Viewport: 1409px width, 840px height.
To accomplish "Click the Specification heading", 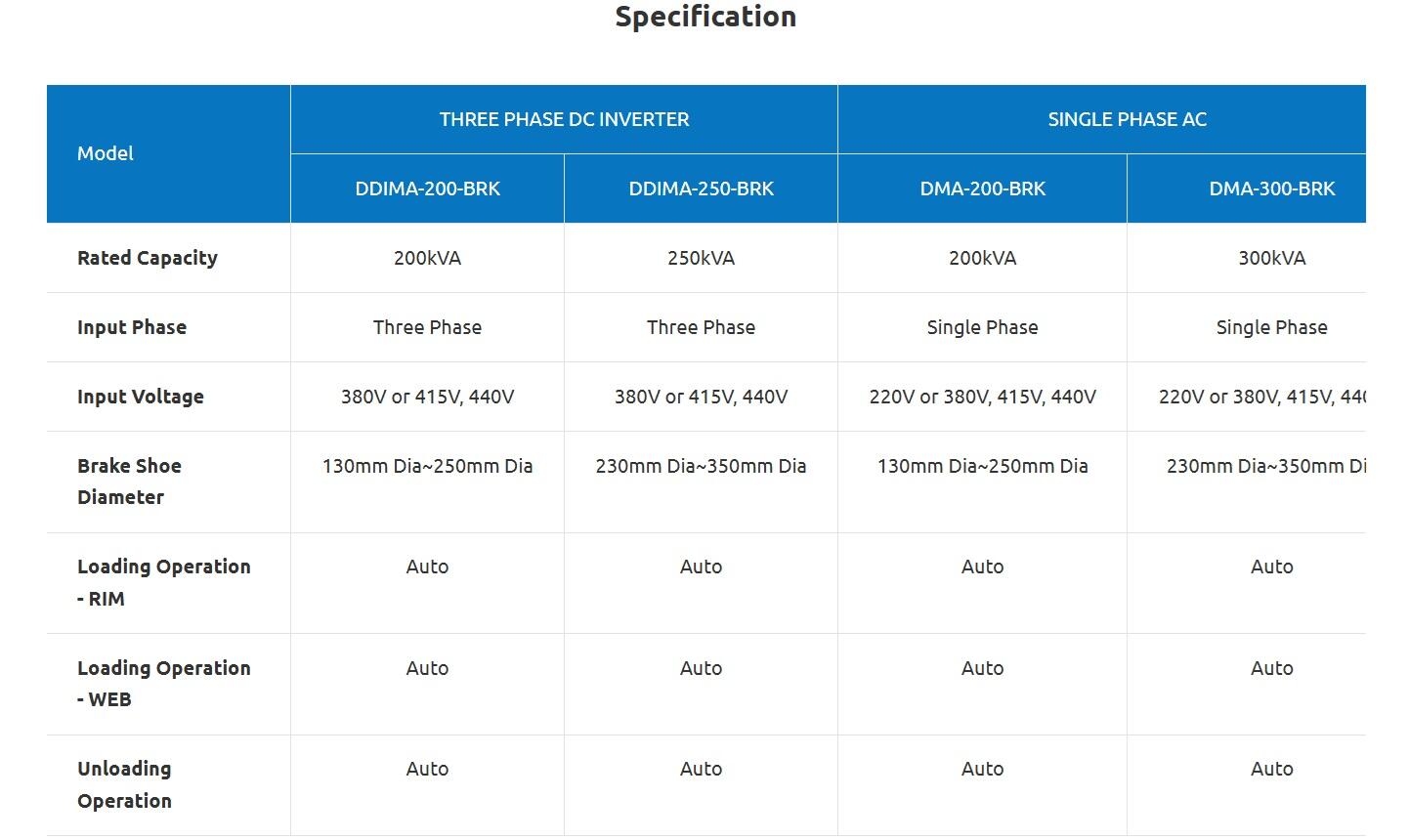I will click(x=705, y=17).
